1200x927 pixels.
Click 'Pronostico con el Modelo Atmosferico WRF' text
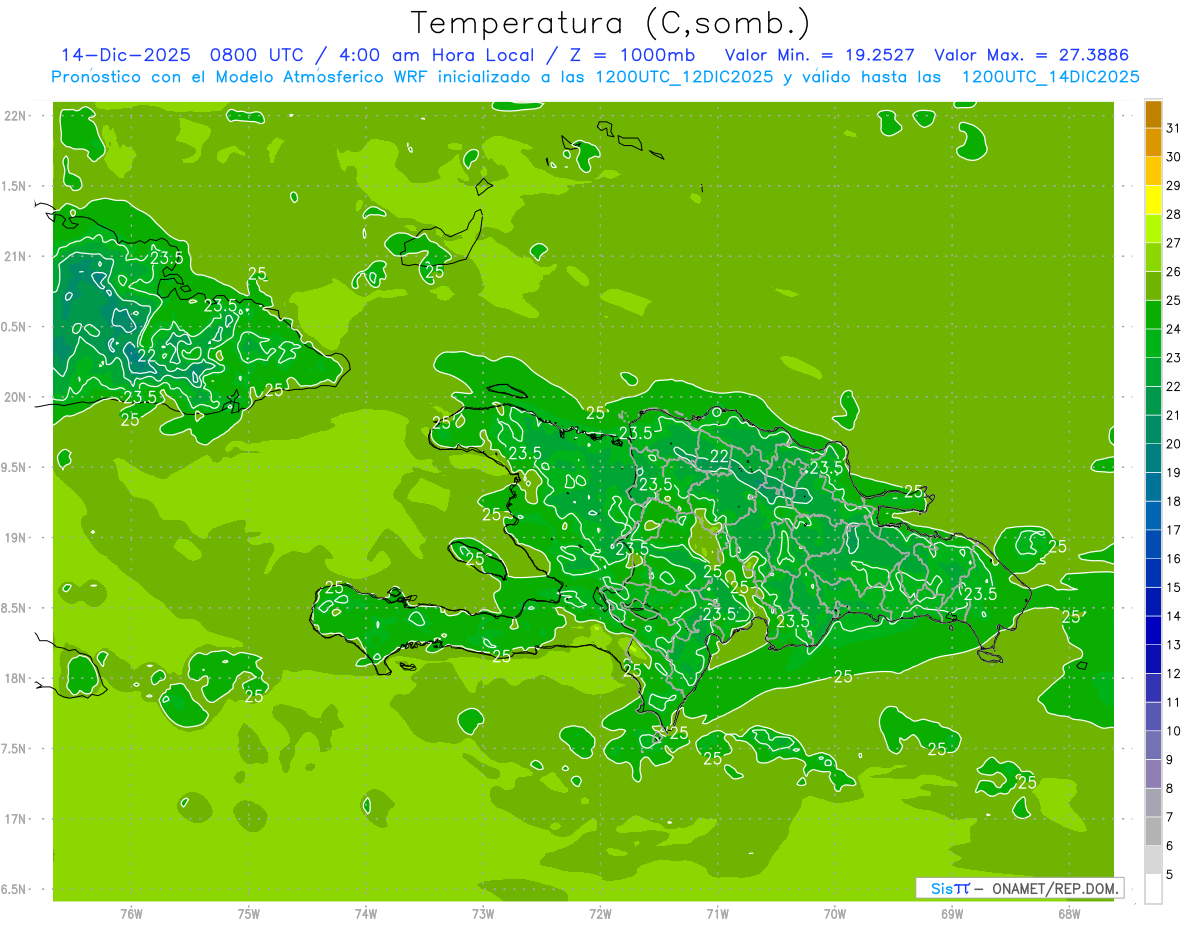241,77
